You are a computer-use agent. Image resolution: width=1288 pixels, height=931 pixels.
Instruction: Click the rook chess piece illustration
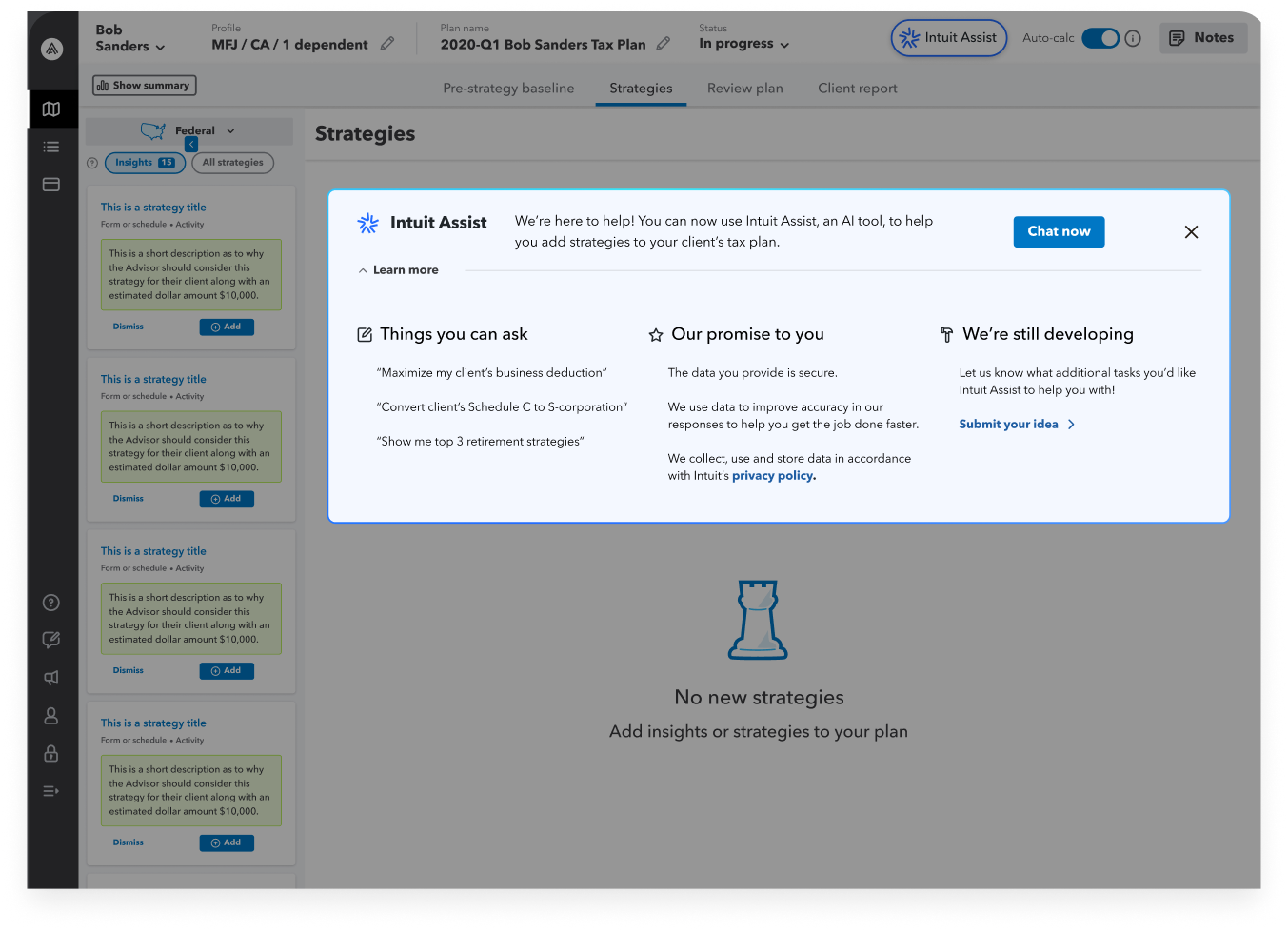click(x=758, y=620)
